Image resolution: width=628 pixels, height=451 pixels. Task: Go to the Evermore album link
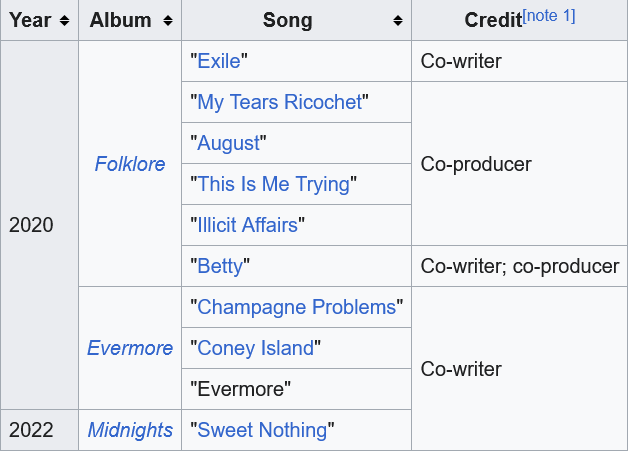click(x=130, y=348)
